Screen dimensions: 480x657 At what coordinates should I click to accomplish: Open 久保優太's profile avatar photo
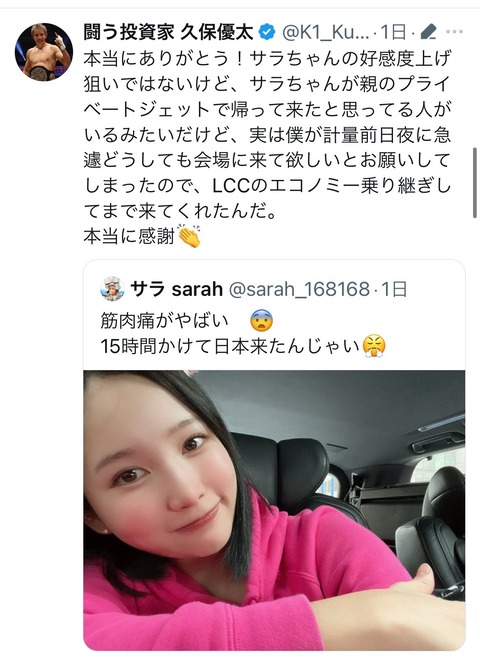(44, 52)
